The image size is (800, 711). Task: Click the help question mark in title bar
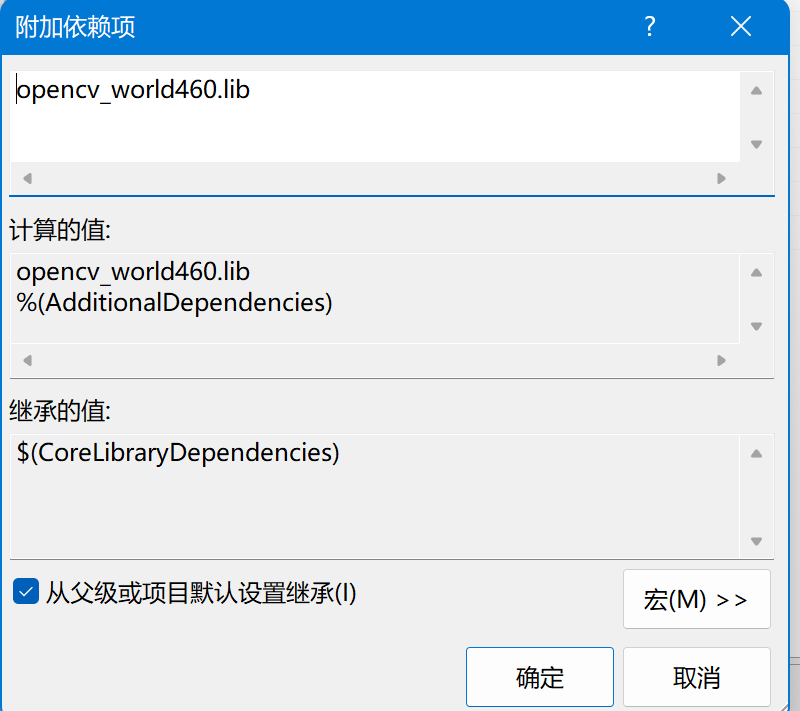650,27
